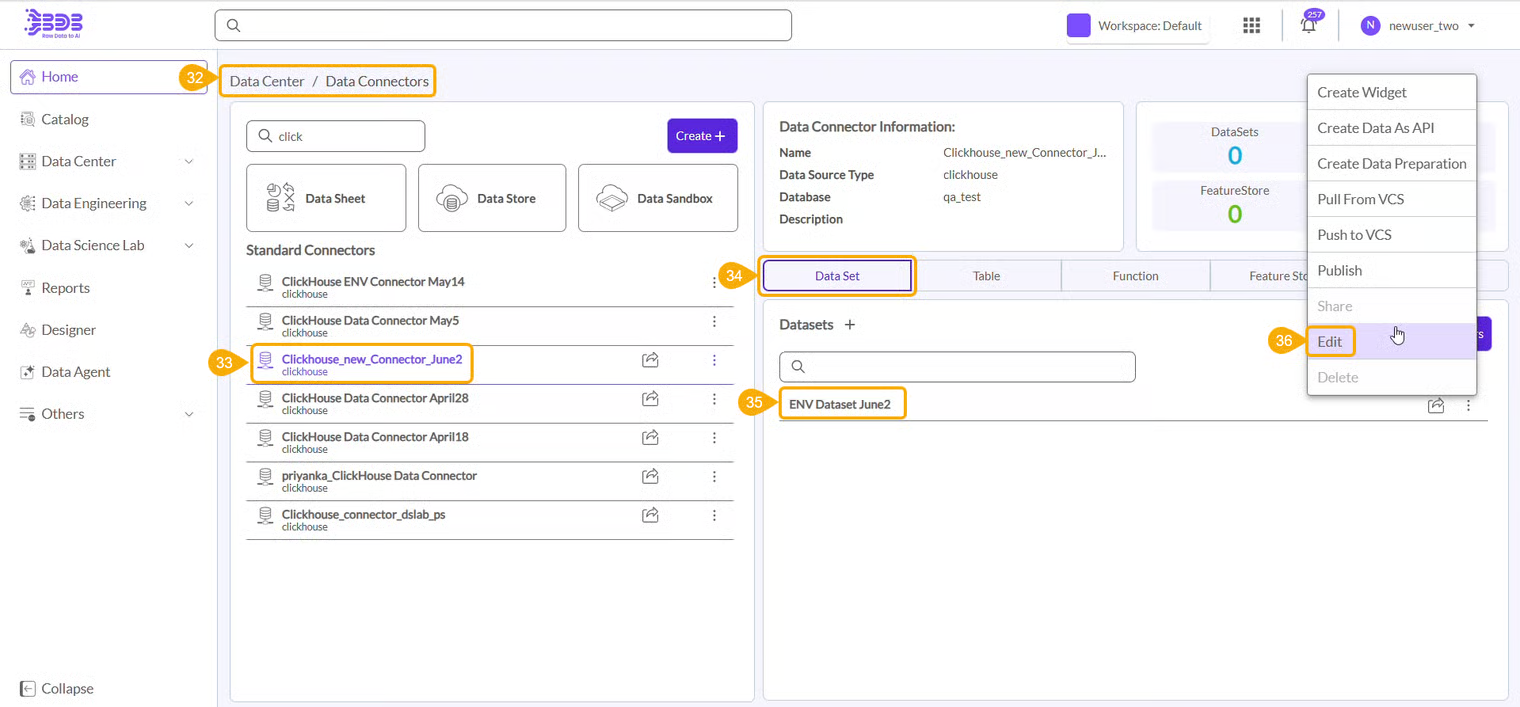Click share icon for priyanka_ClickHouse Data Connector
This screenshot has height=707, width=1520.
tap(650, 477)
